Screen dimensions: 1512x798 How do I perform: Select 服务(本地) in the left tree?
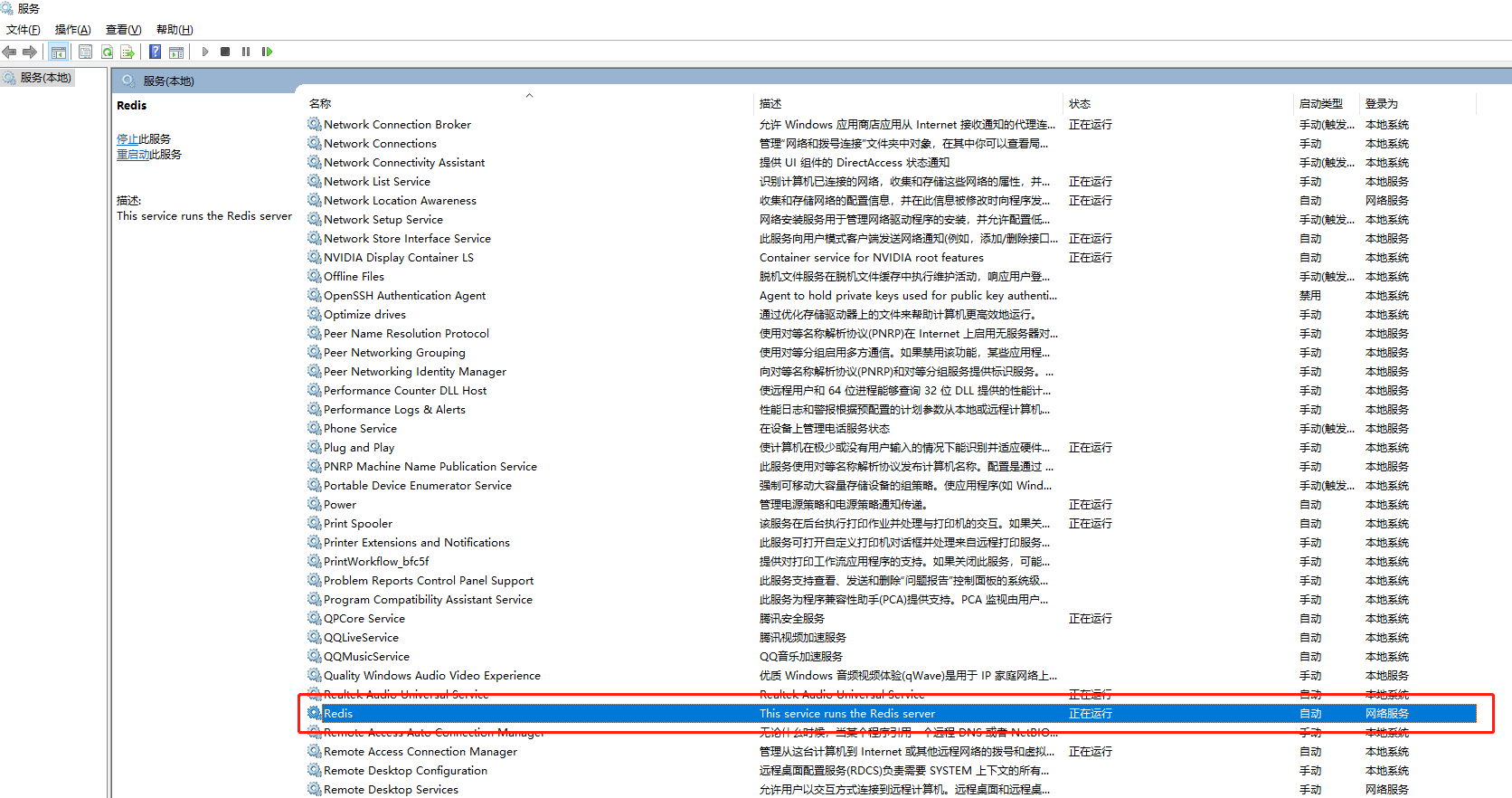tap(45, 78)
